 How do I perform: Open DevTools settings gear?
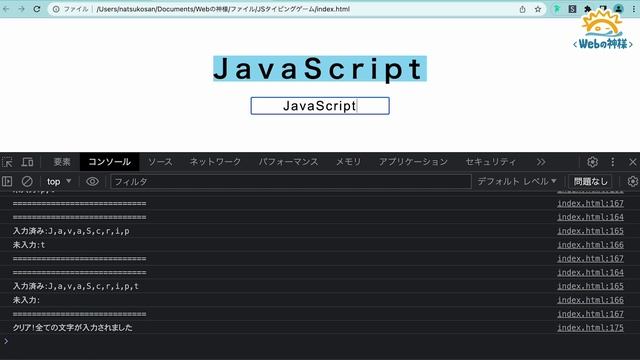[592, 162]
